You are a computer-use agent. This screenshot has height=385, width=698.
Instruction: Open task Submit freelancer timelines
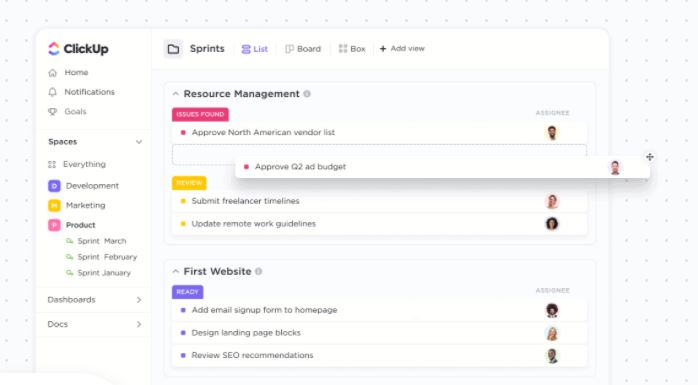coord(245,201)
